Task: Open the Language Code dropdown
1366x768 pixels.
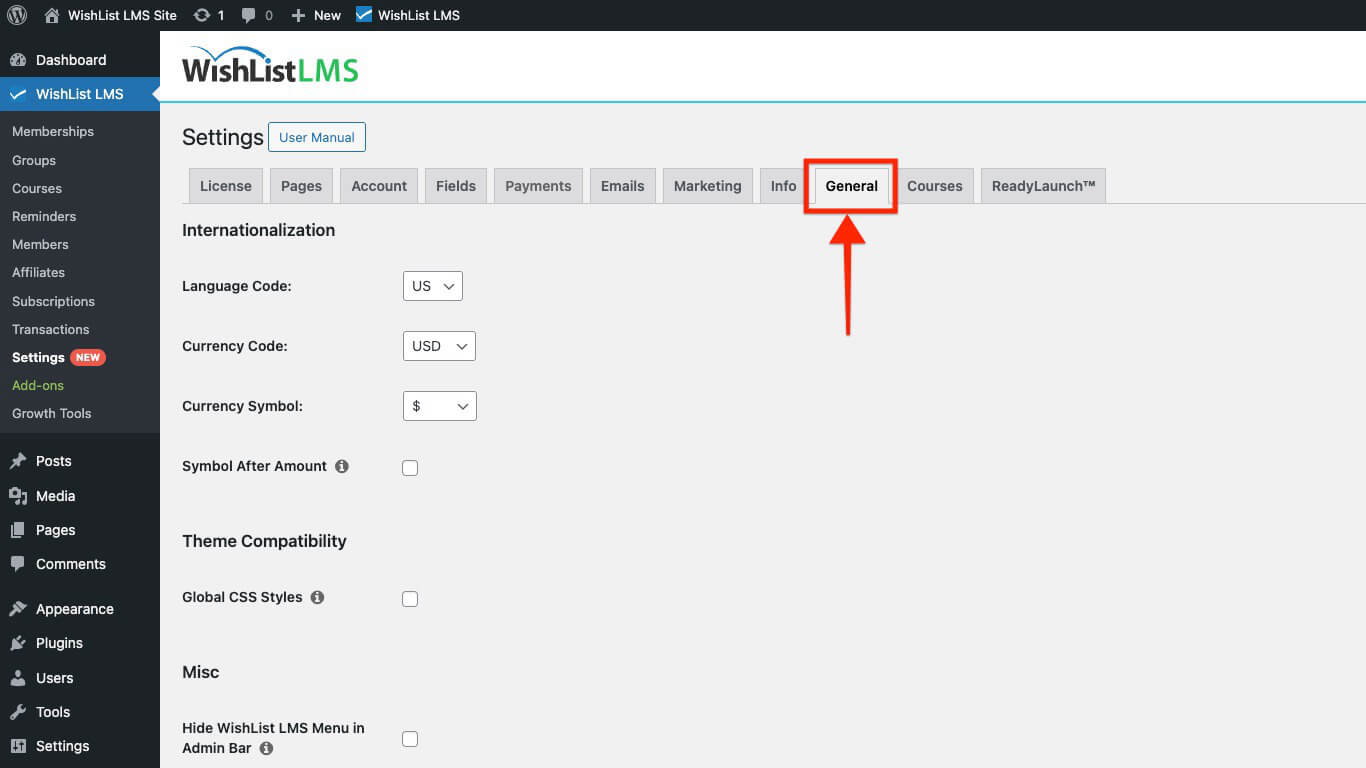Action: (x=432, y=285)
